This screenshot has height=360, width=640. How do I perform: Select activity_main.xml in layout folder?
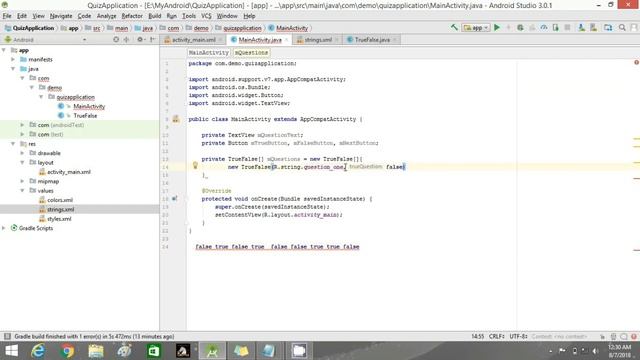tap(69, 172)
